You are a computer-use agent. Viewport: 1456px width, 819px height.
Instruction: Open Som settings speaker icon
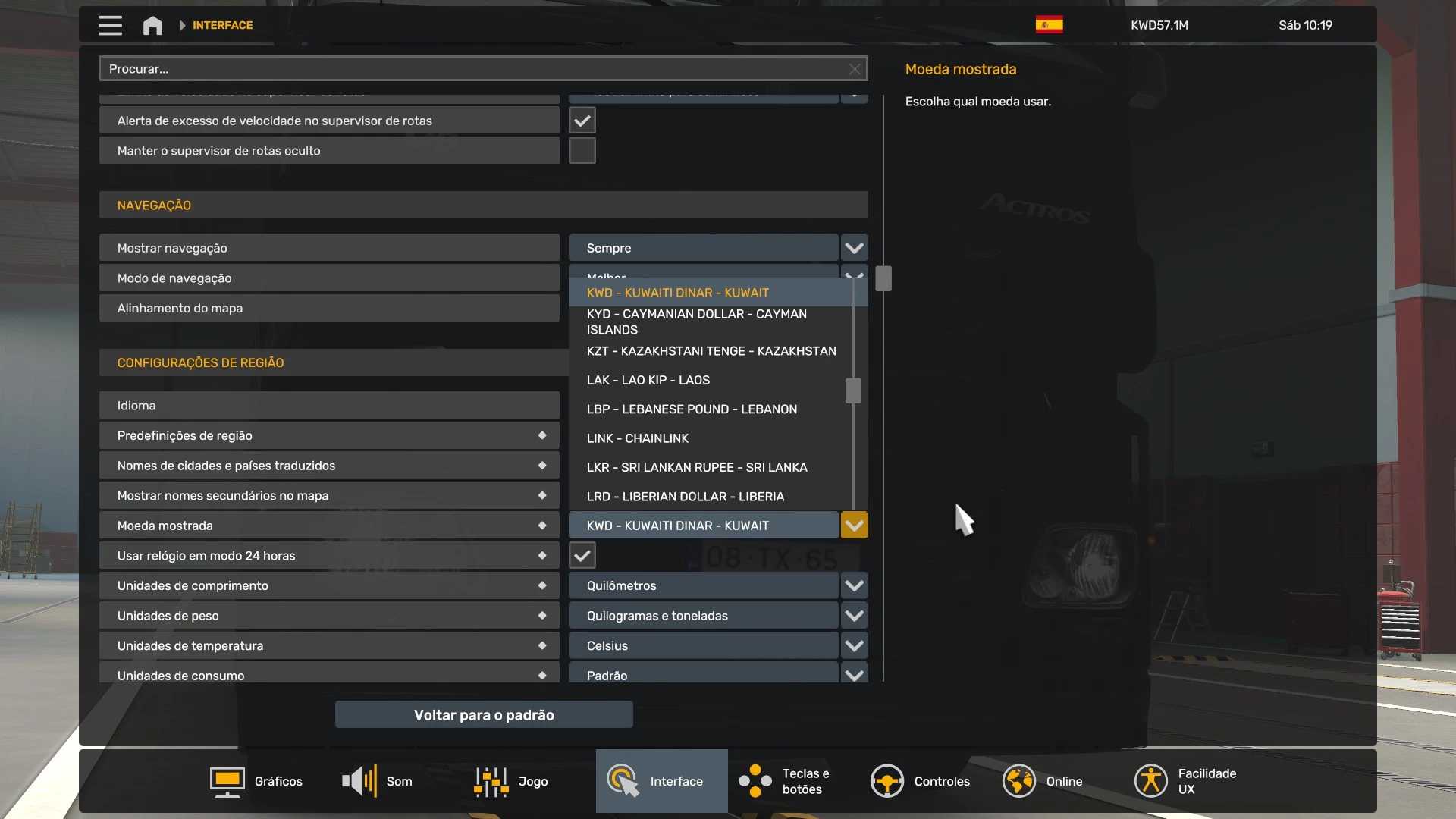(x=359, y=781)
